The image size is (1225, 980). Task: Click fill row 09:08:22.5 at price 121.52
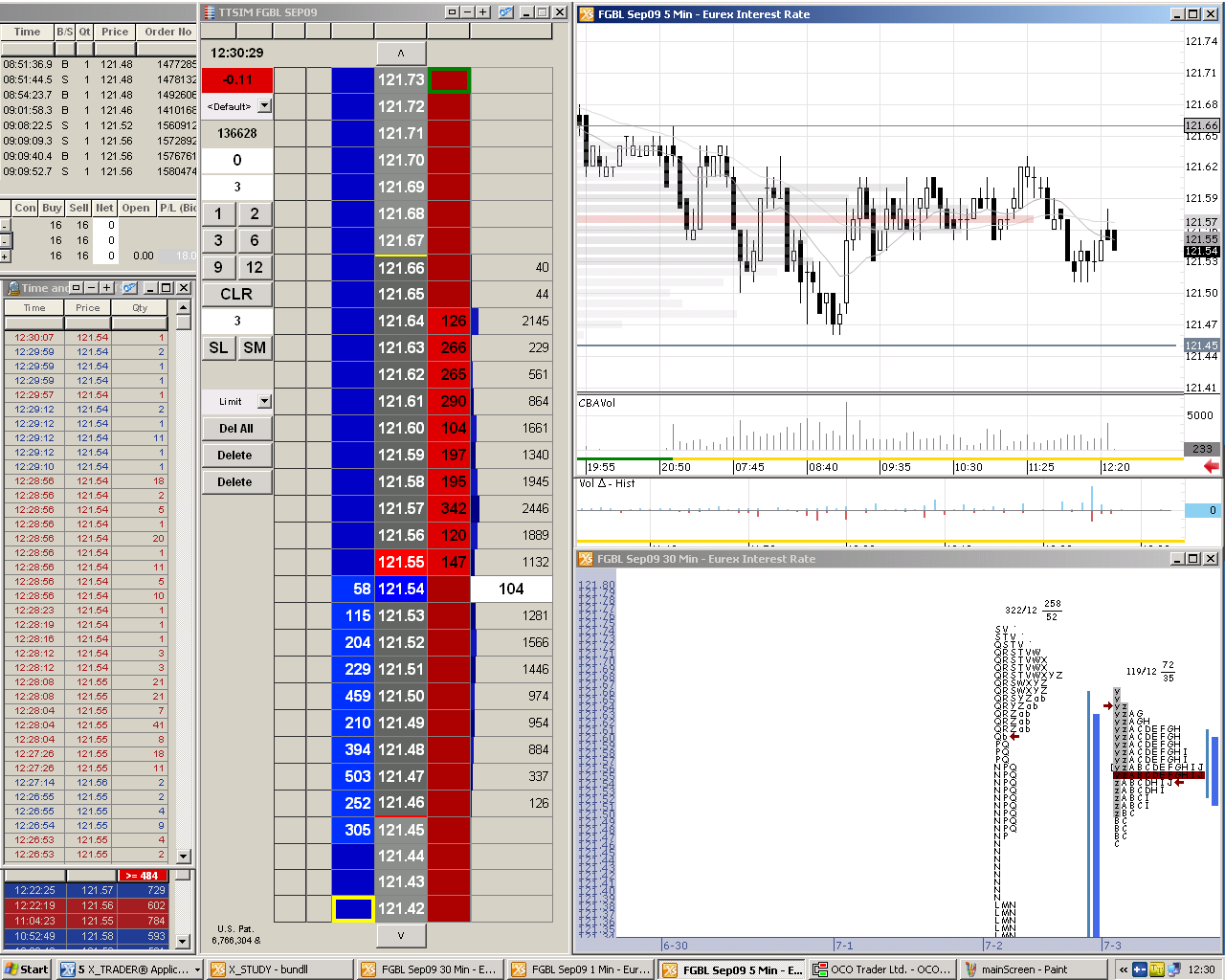click(99, 125)
